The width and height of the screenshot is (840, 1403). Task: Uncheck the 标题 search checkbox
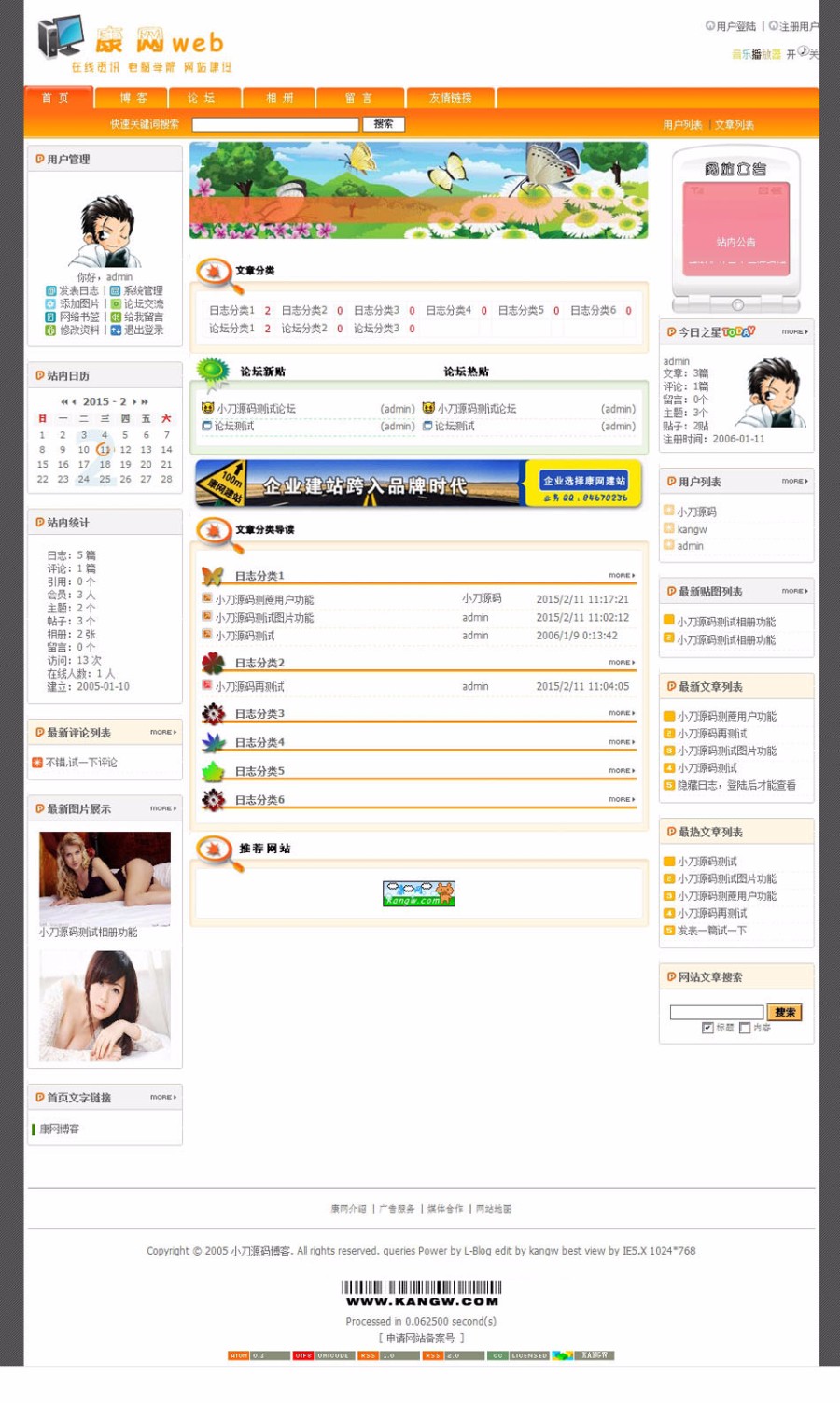pos(707,1028)
